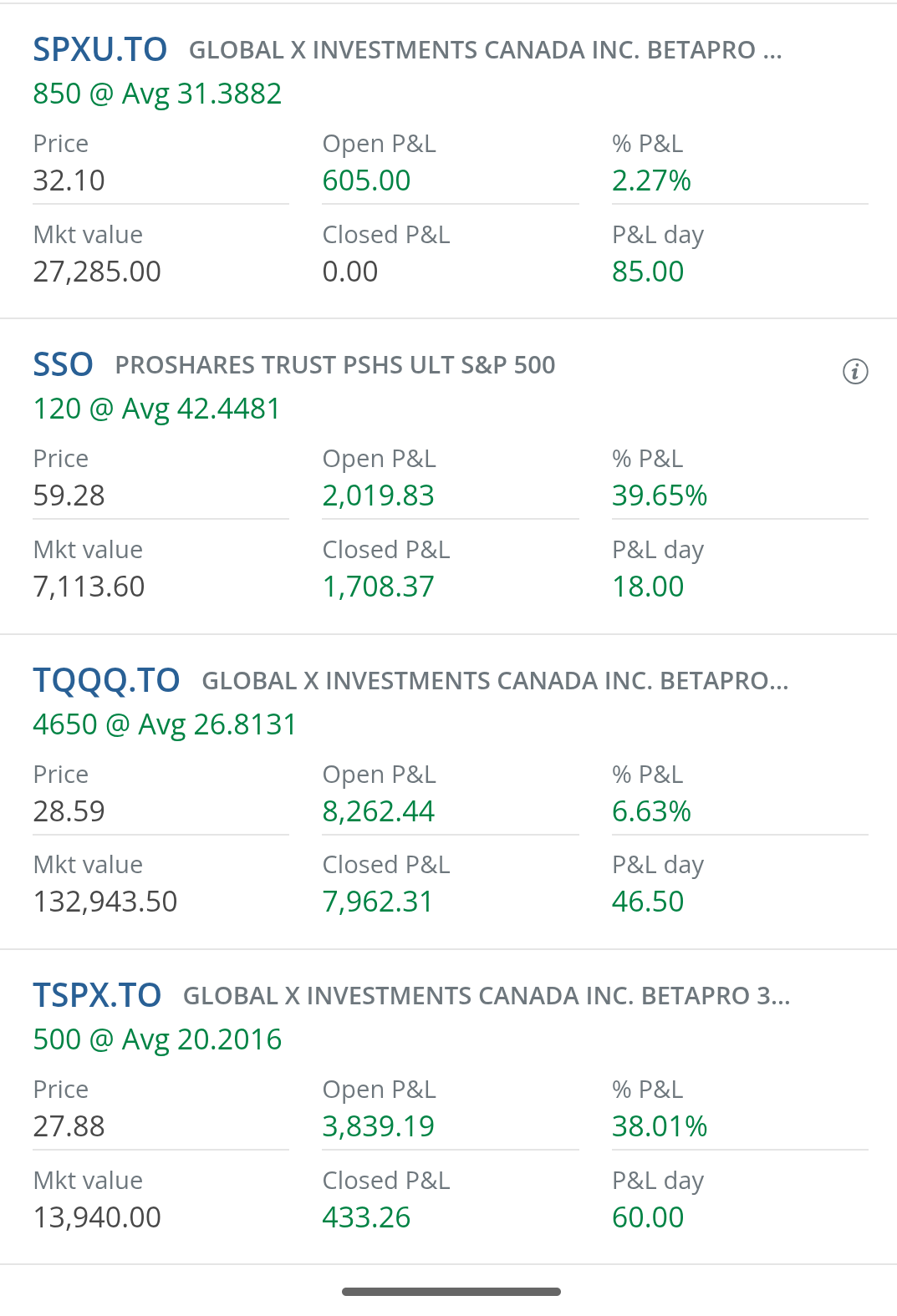Select the TSPX.TO ticker symbol
This screenshot has width=897, height=1316.
point(97,996)
